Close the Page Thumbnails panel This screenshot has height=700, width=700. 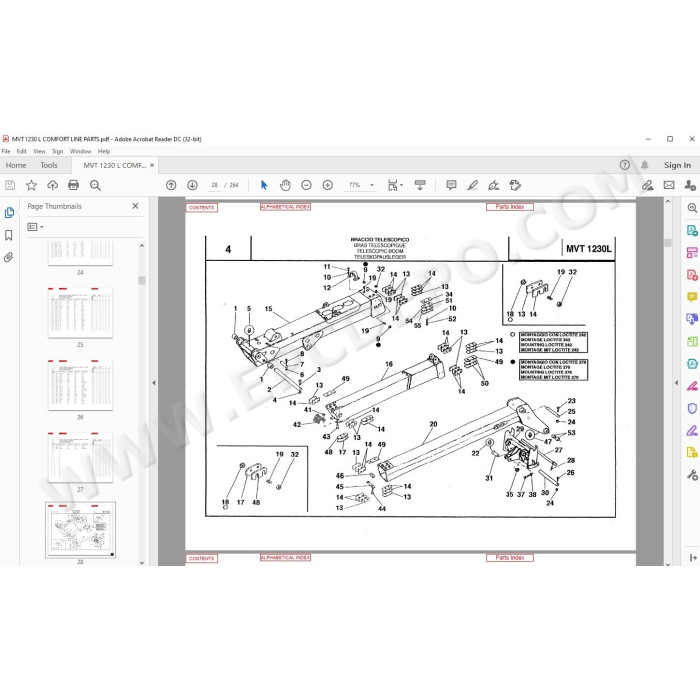(135, 206)
